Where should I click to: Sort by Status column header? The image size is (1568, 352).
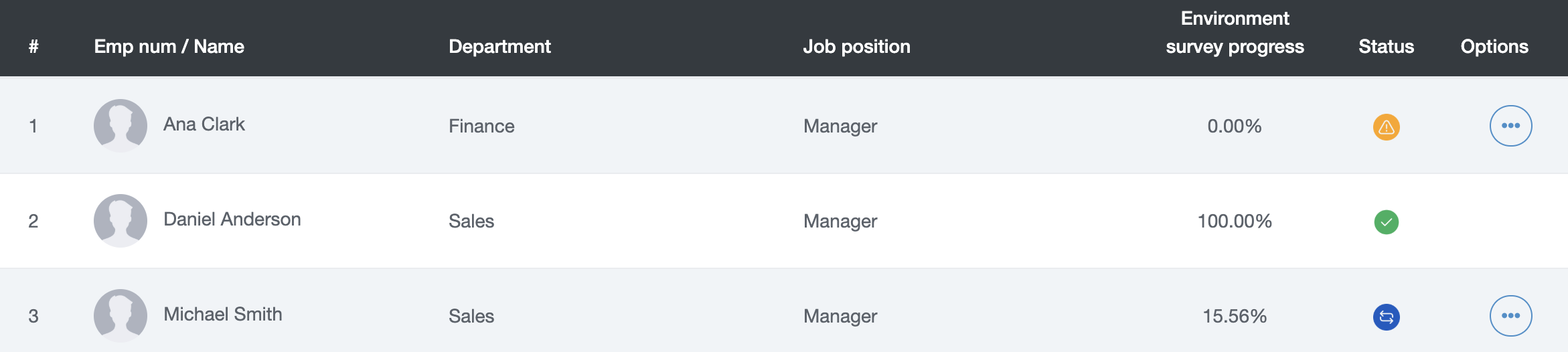1386,46
